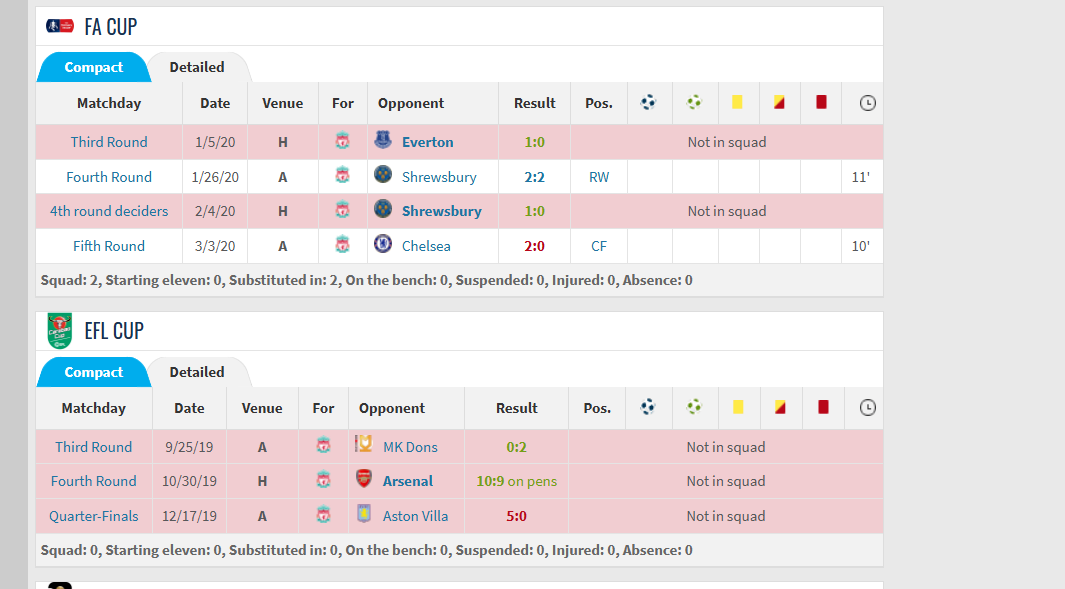
Task: Click the Aston Villa club crest
Action: click(364, 514)
